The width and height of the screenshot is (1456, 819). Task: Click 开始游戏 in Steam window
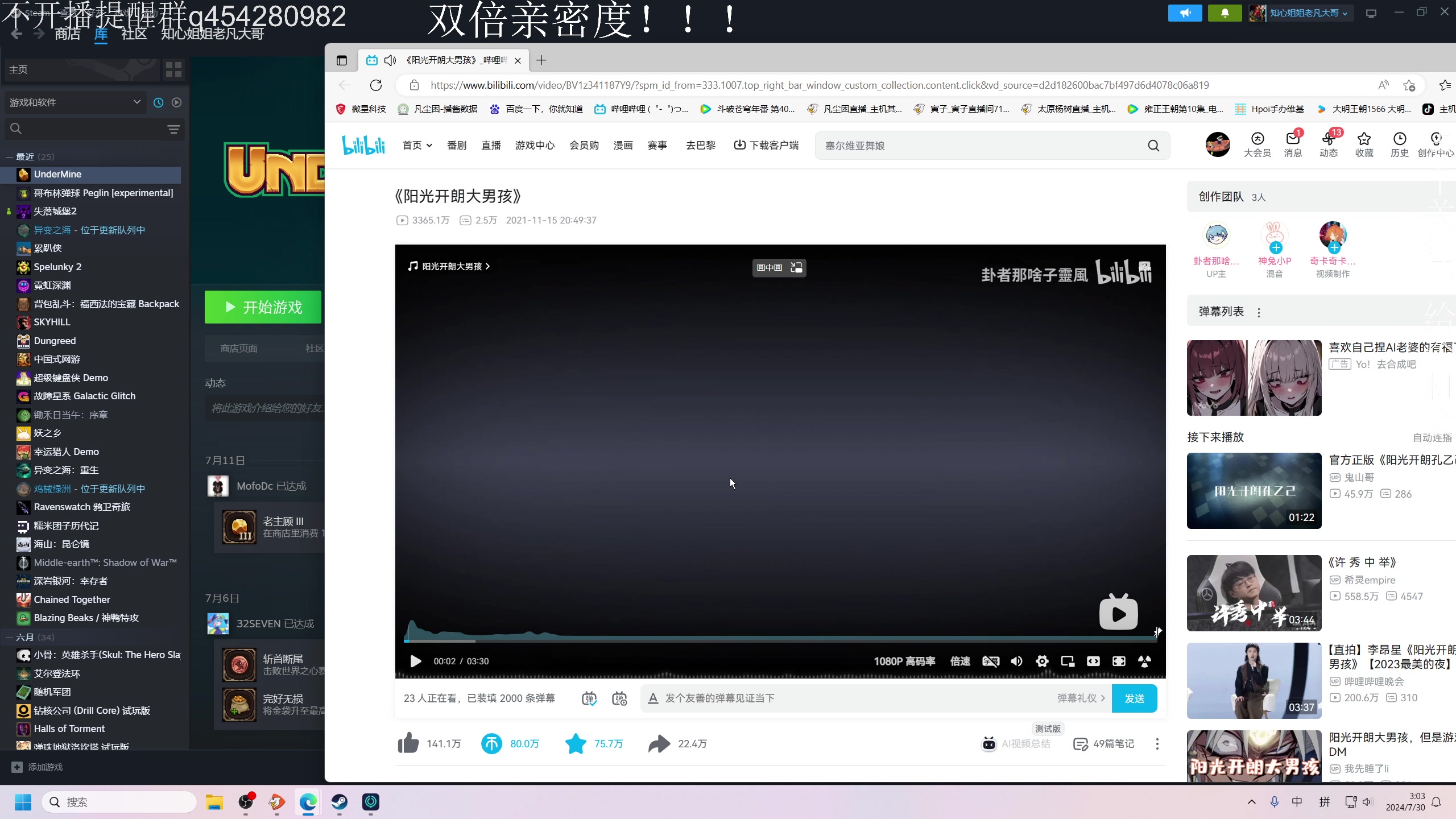[x=263, y=307]
